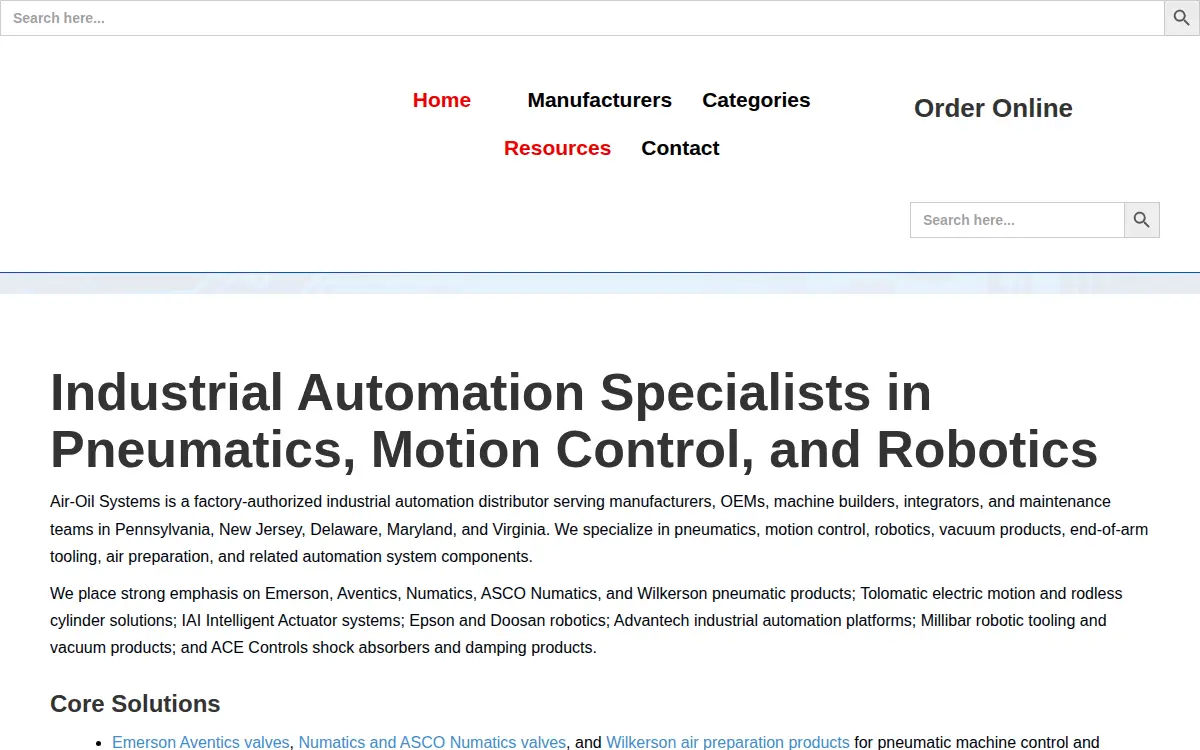This screenshot has height=750, width=1200.
Task: Focus the search field below Order Online
Action: pyautogui.click(x=1017, y=220)
